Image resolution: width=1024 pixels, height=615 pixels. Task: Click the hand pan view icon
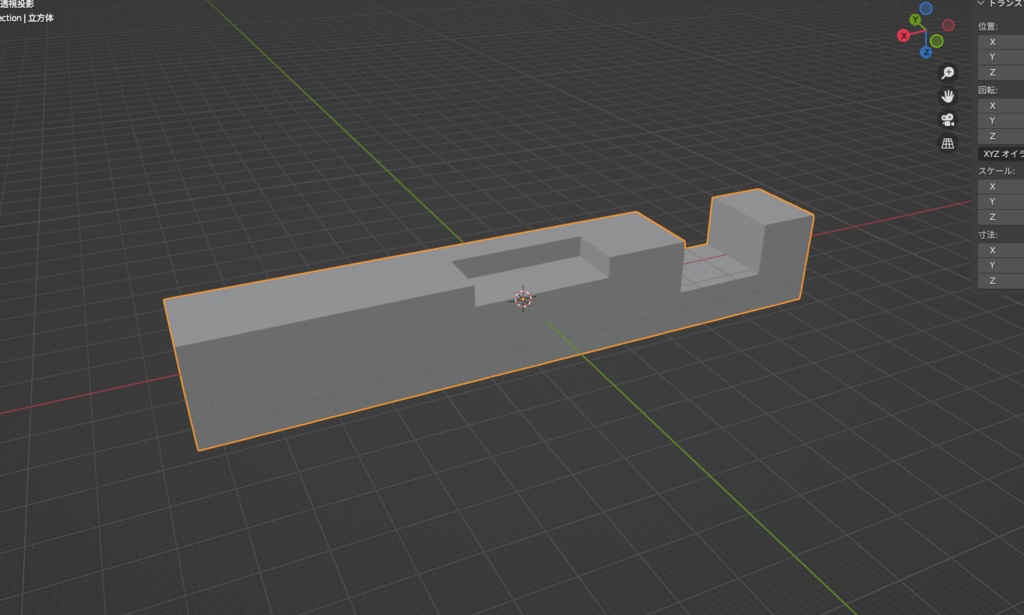click(x=948, y=96)
